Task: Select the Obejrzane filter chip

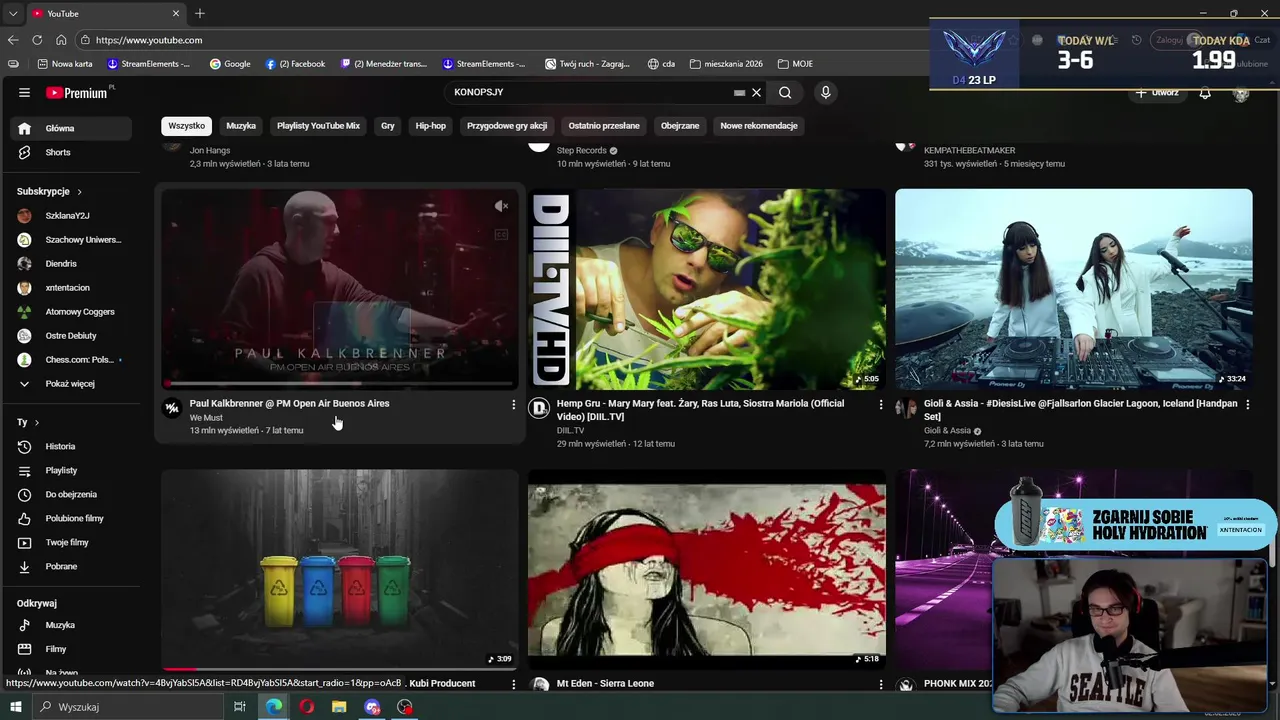Action: point(680,126)
